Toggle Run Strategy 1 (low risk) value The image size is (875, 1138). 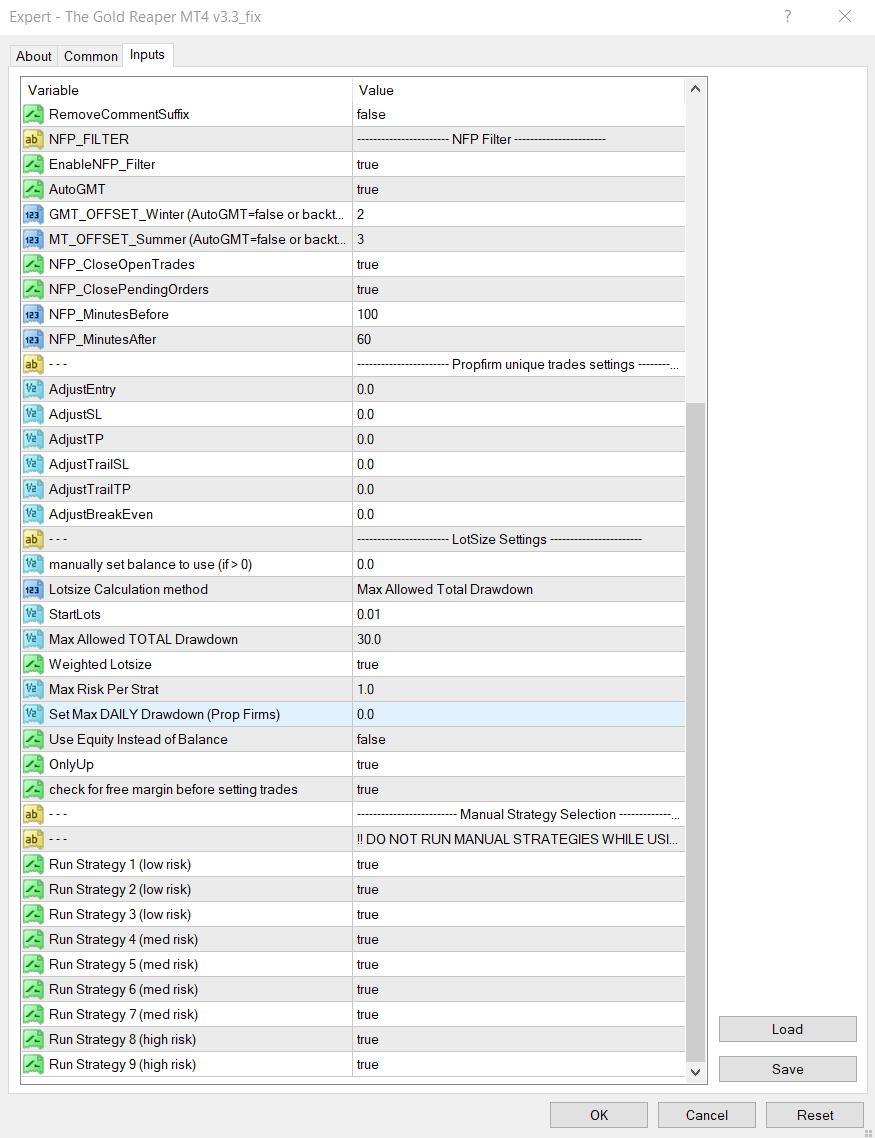coord(519,865)
